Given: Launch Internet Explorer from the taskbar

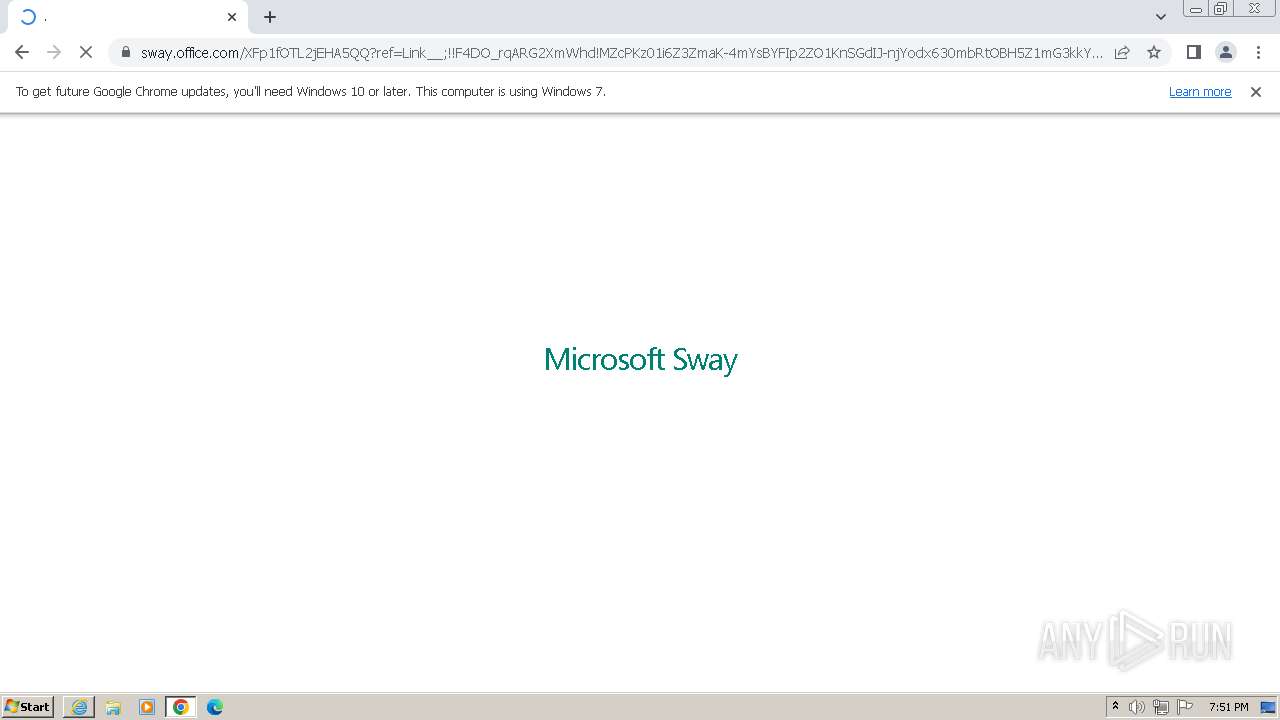Looking at the screenshot, I should tap(79, 707).
